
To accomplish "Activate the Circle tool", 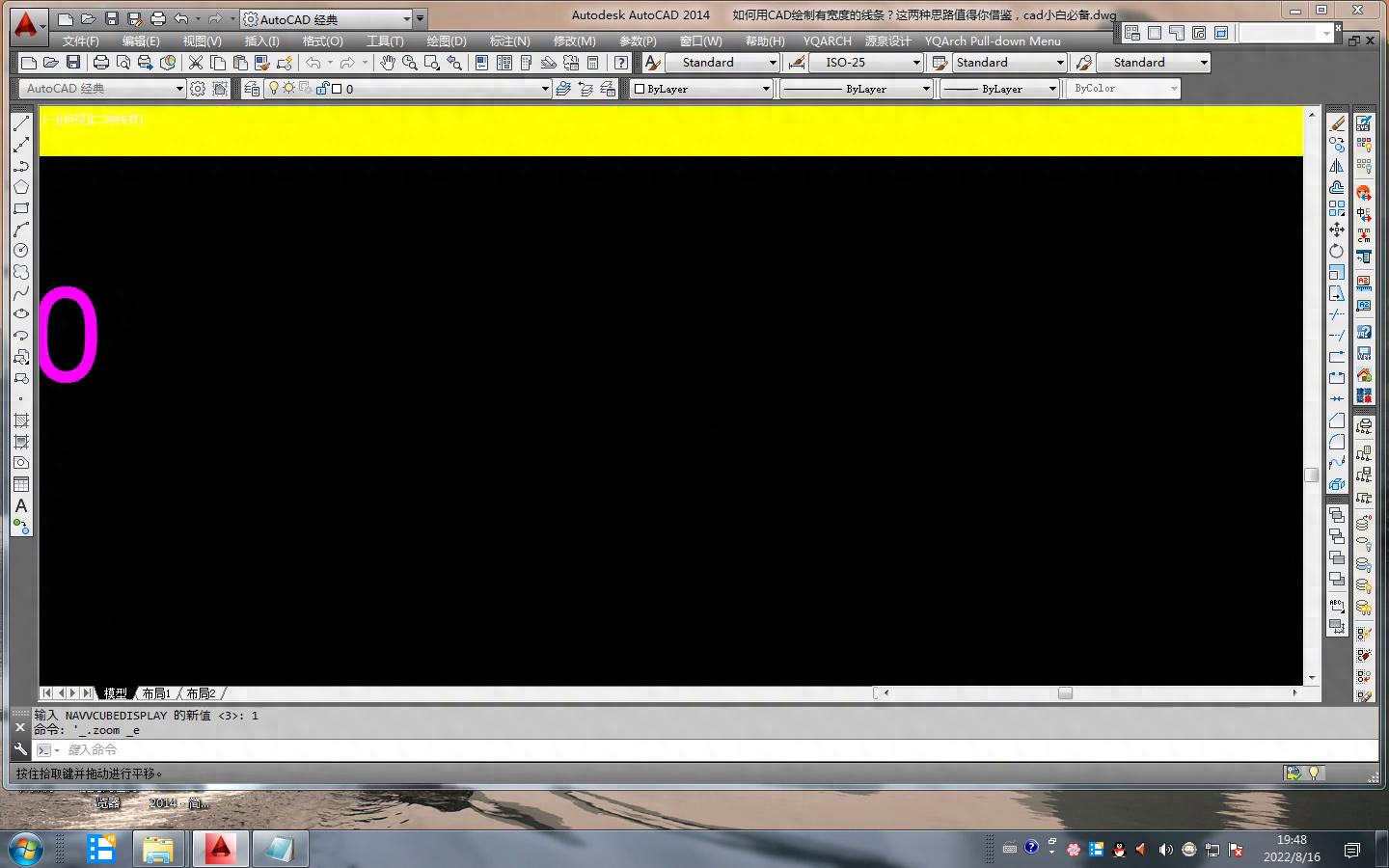I will (21, 251).
